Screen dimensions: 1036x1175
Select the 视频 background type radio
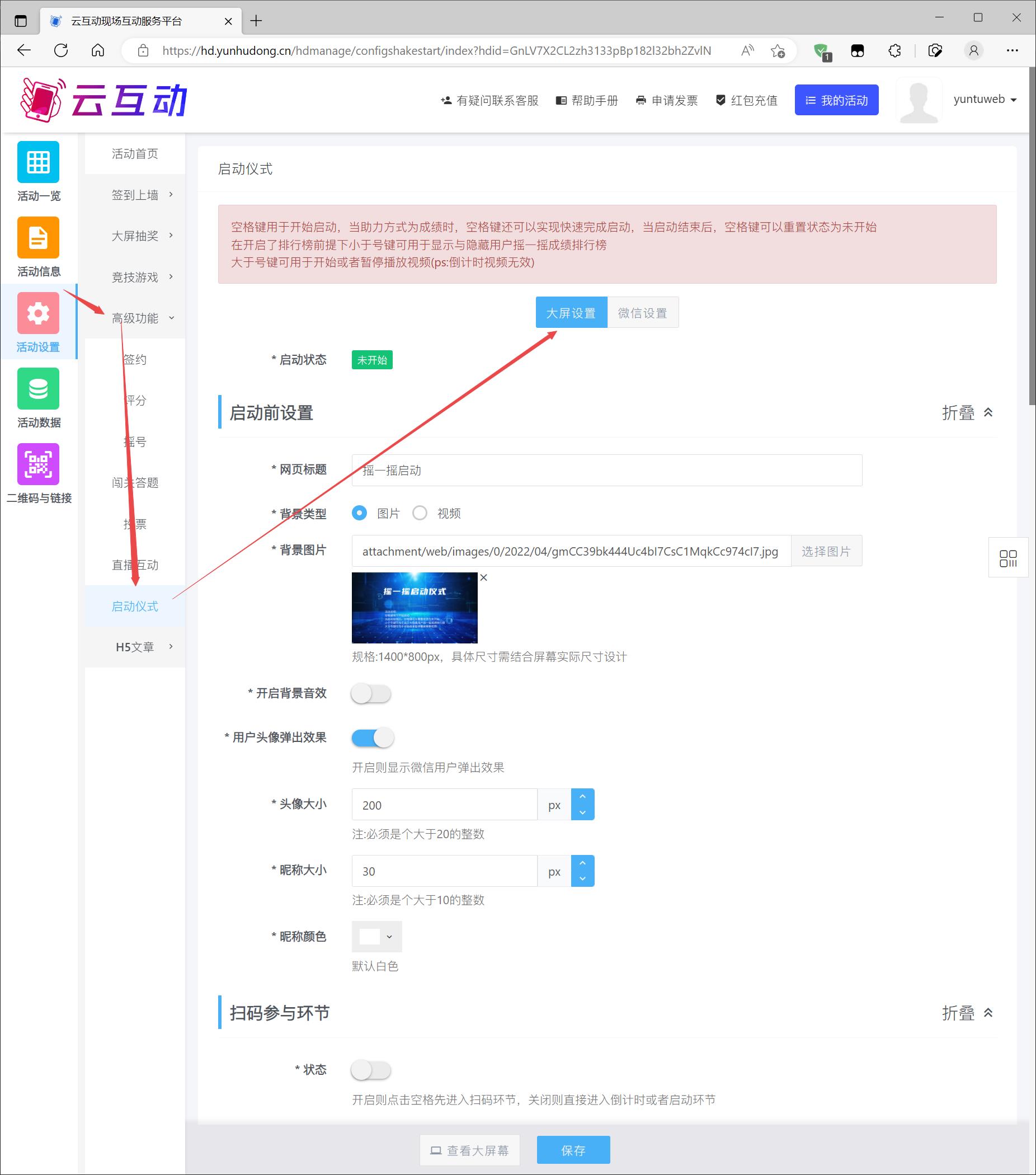tap(420, 513)
